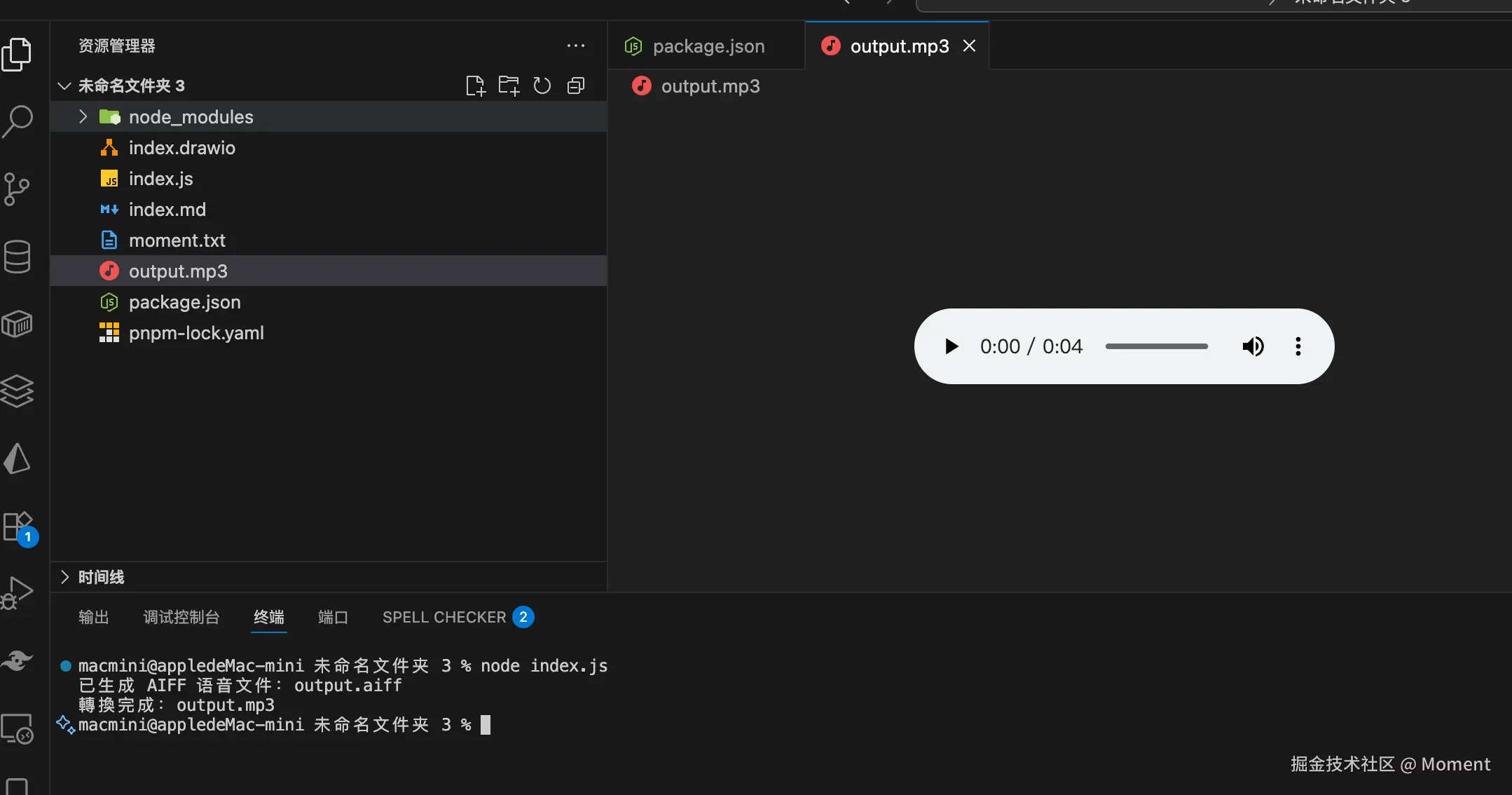Open the 调试控制台 debug console tab
Screen dimensions: 1512x795
pos(181,617)
